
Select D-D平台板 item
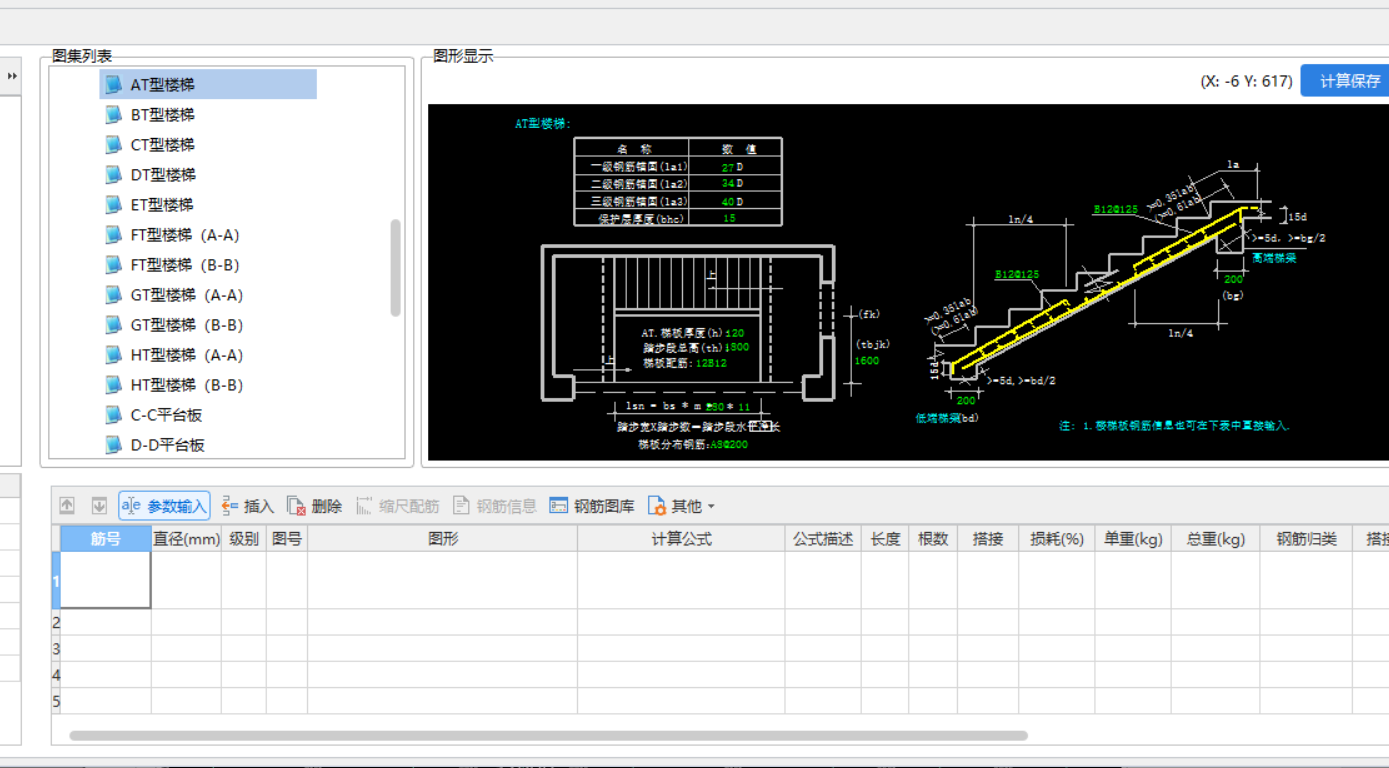pyautogui.click(x=154, y=445)
